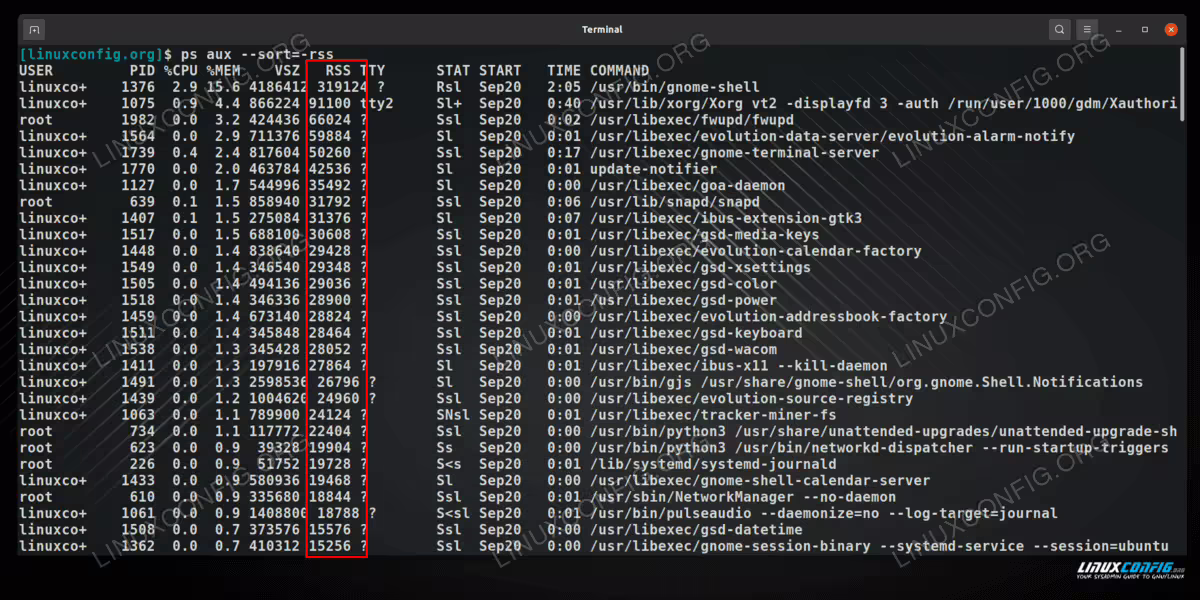The height and width of the screenshot is (600, 1200).
Task: Click the PID column header
Action: [x=142, y=71]
